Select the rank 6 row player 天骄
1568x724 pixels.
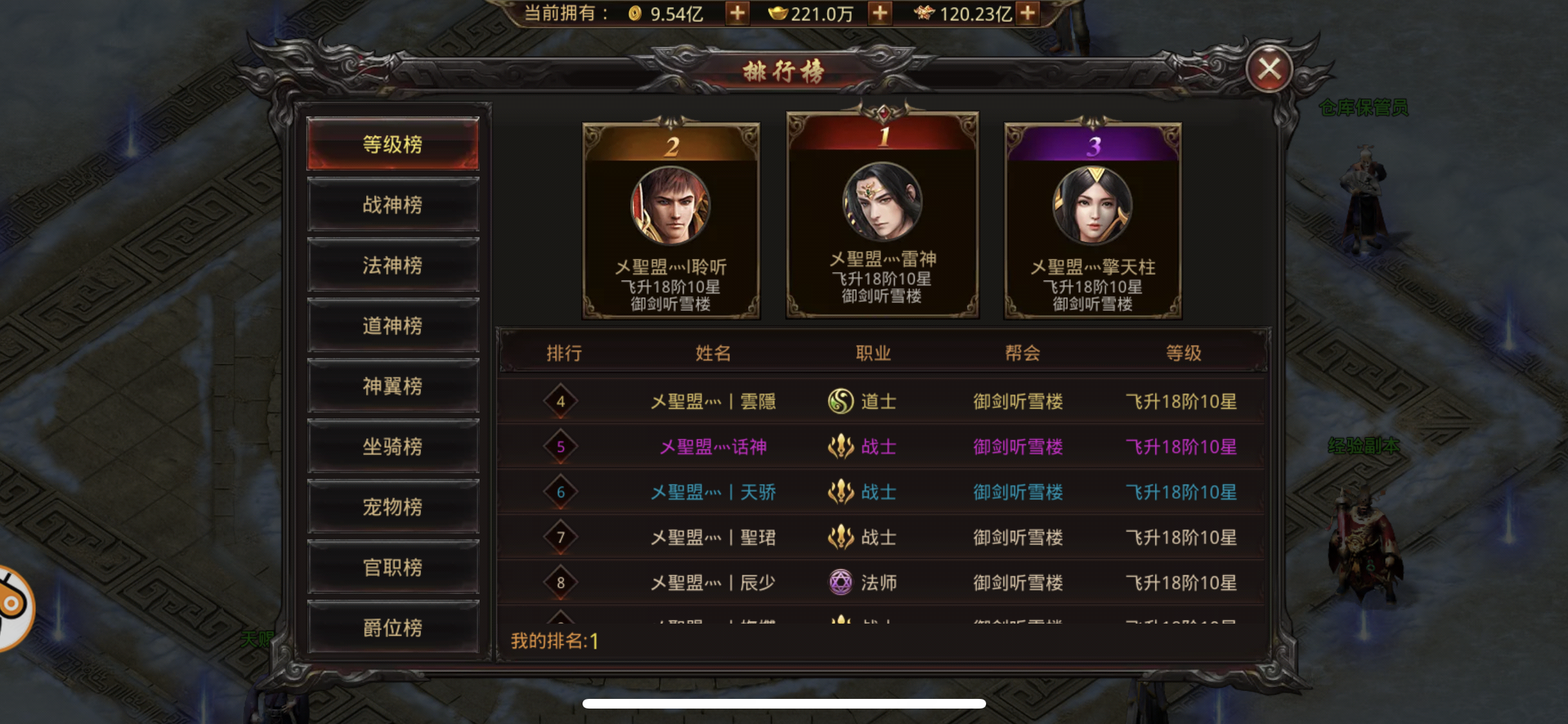[x=881, y=492]
